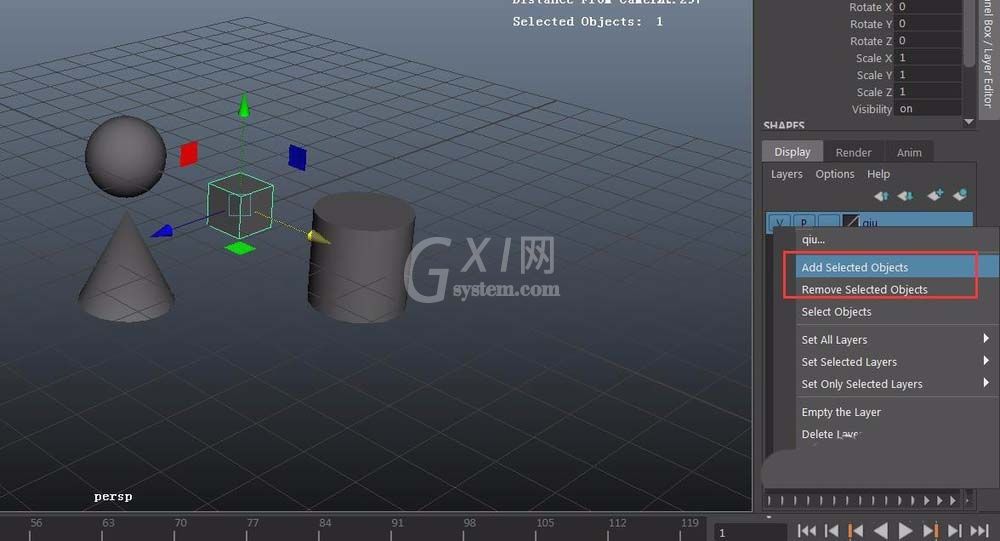
Task: Grab the yellow active-axis move arrow
Action: (319, 238)
